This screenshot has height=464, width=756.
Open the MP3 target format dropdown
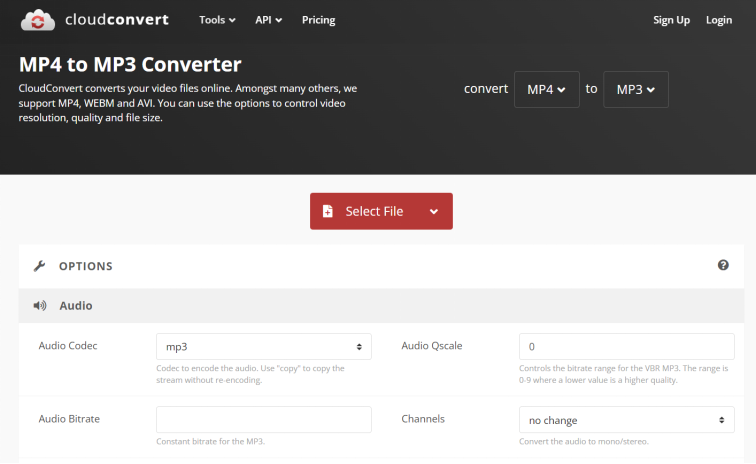tap(636, 89)
